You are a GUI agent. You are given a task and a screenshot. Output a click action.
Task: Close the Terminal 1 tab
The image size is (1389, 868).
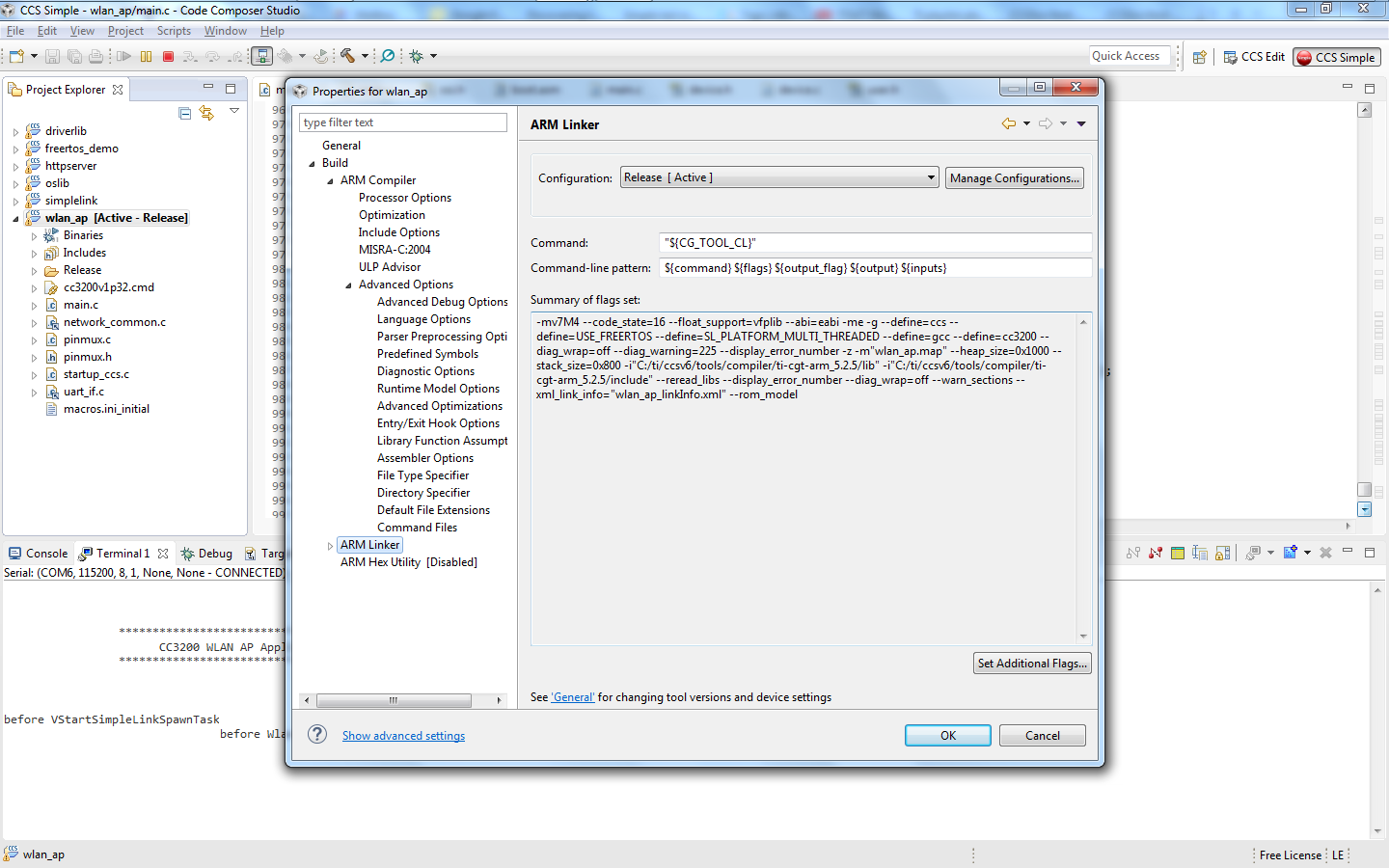163,554
